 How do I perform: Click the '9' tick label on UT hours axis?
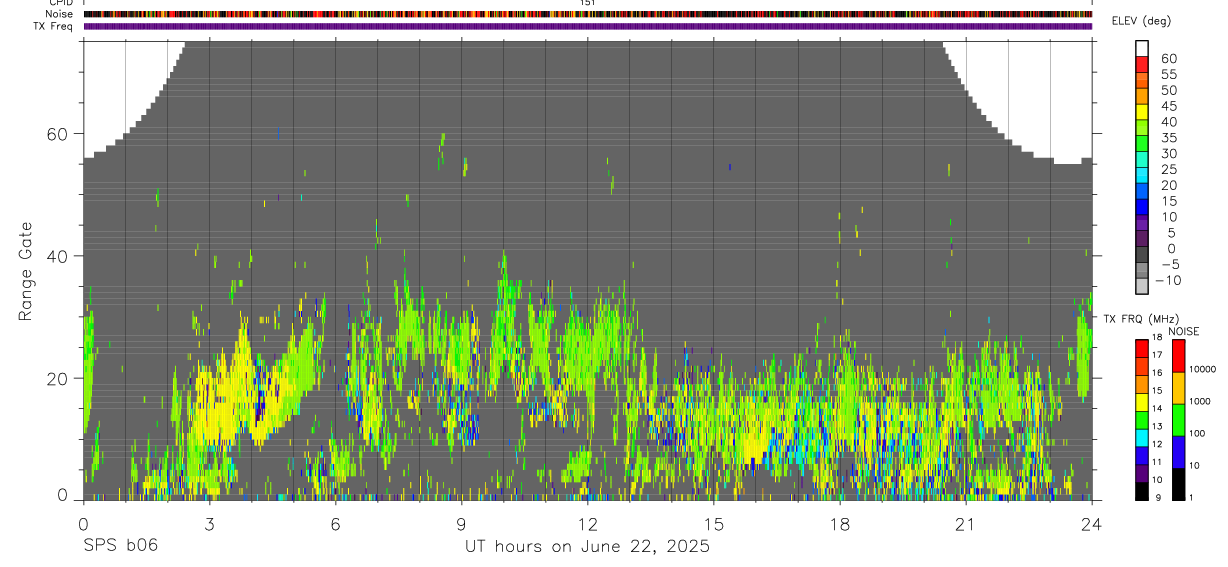point(461,523)
